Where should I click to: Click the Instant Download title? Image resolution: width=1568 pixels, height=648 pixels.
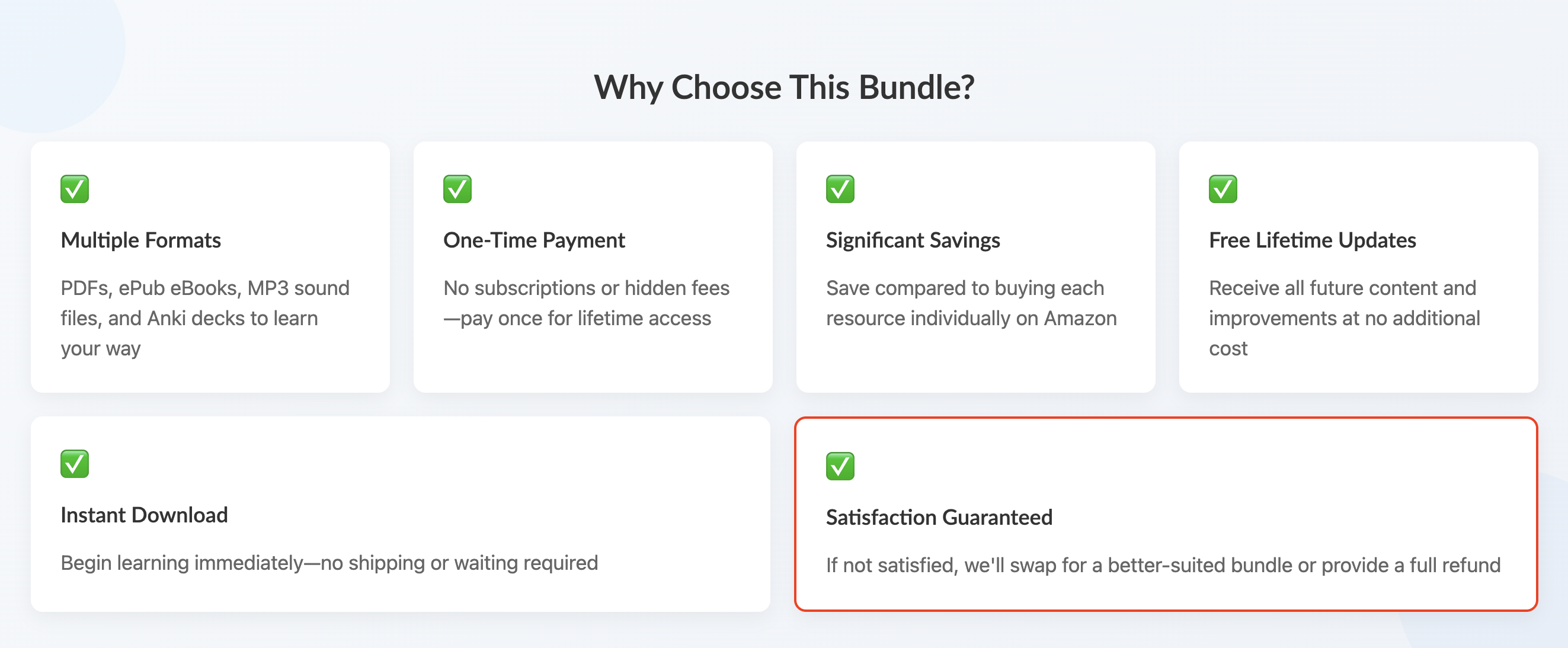click(144, 515)
